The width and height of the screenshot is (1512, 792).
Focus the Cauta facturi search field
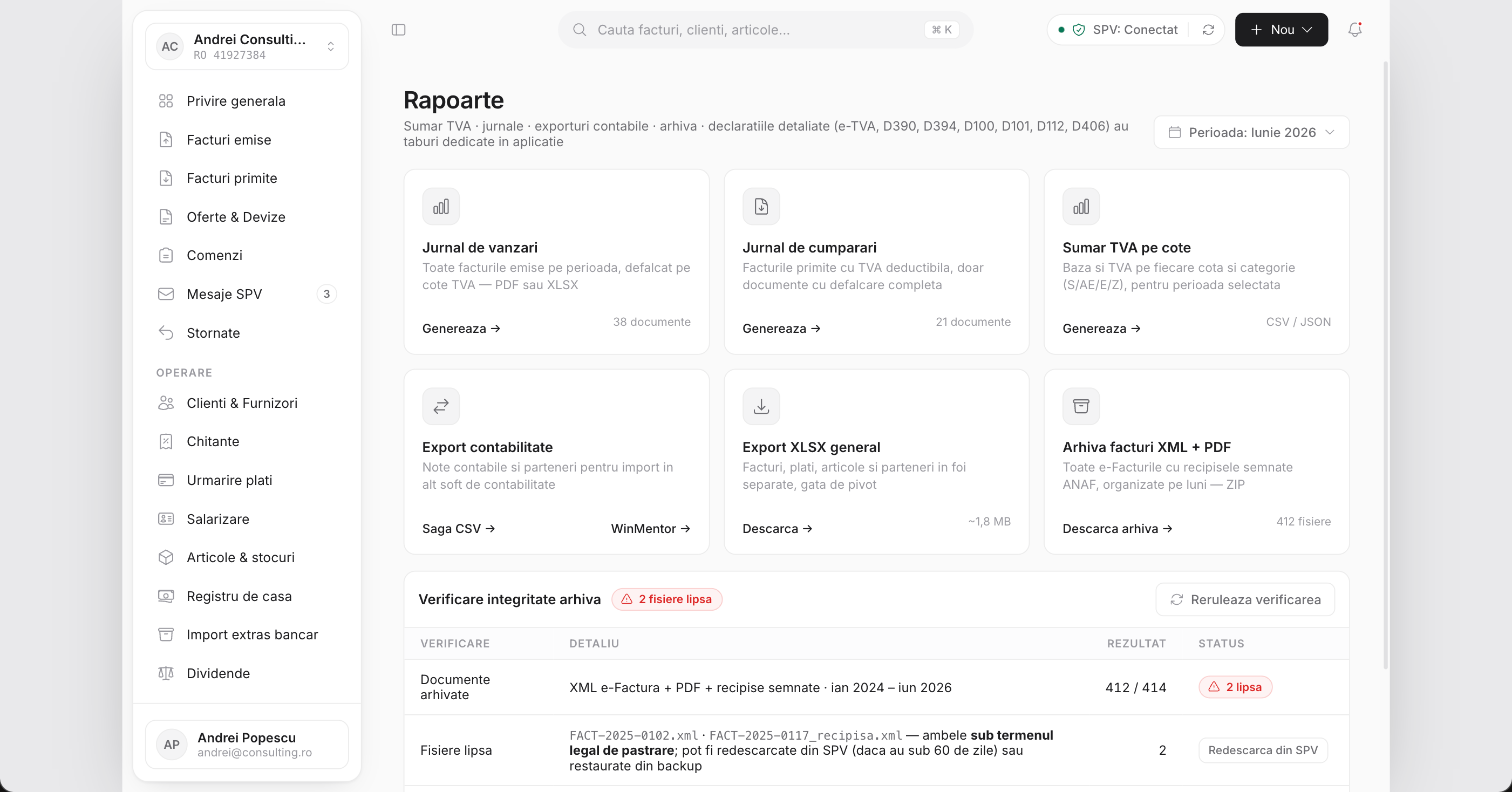[x=765, y=30]
